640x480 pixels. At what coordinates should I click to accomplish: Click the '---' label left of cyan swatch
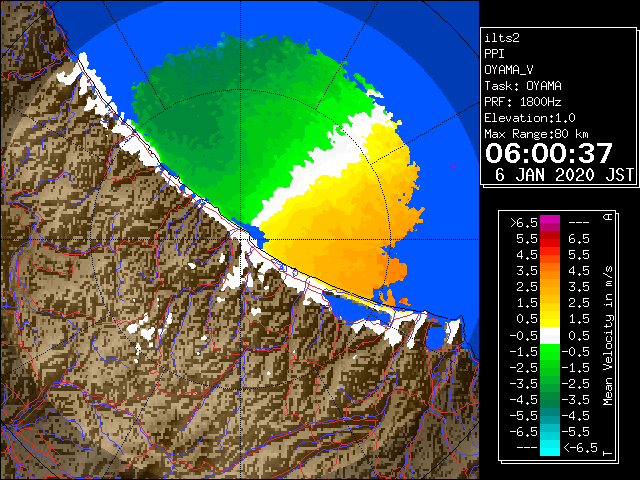pyautogui.click(x=527, y=448)
